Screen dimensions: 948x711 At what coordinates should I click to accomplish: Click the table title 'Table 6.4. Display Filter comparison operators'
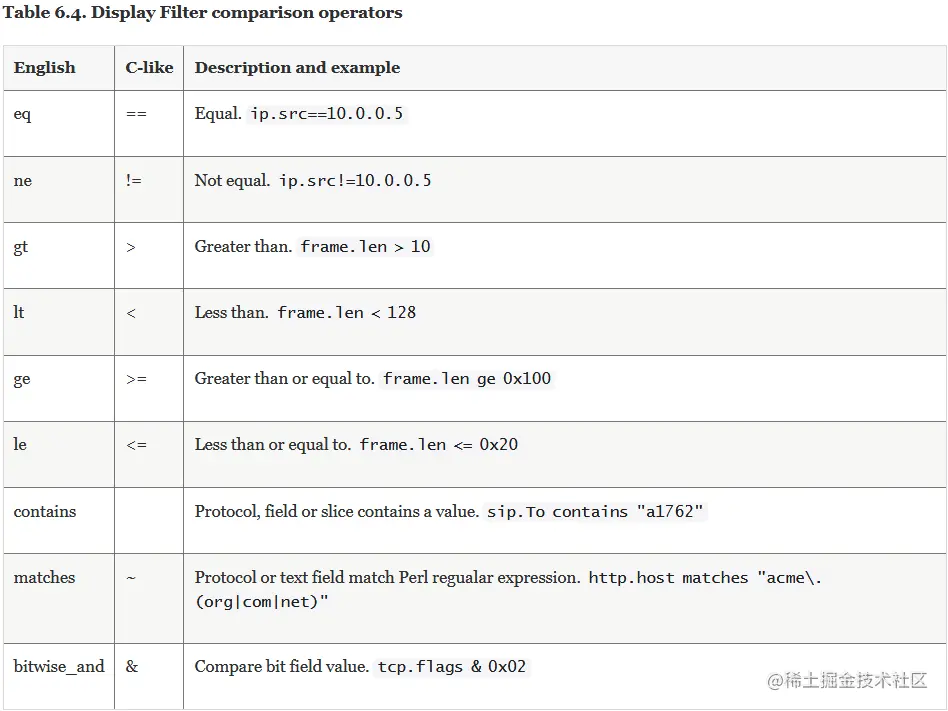pos(203,13)
